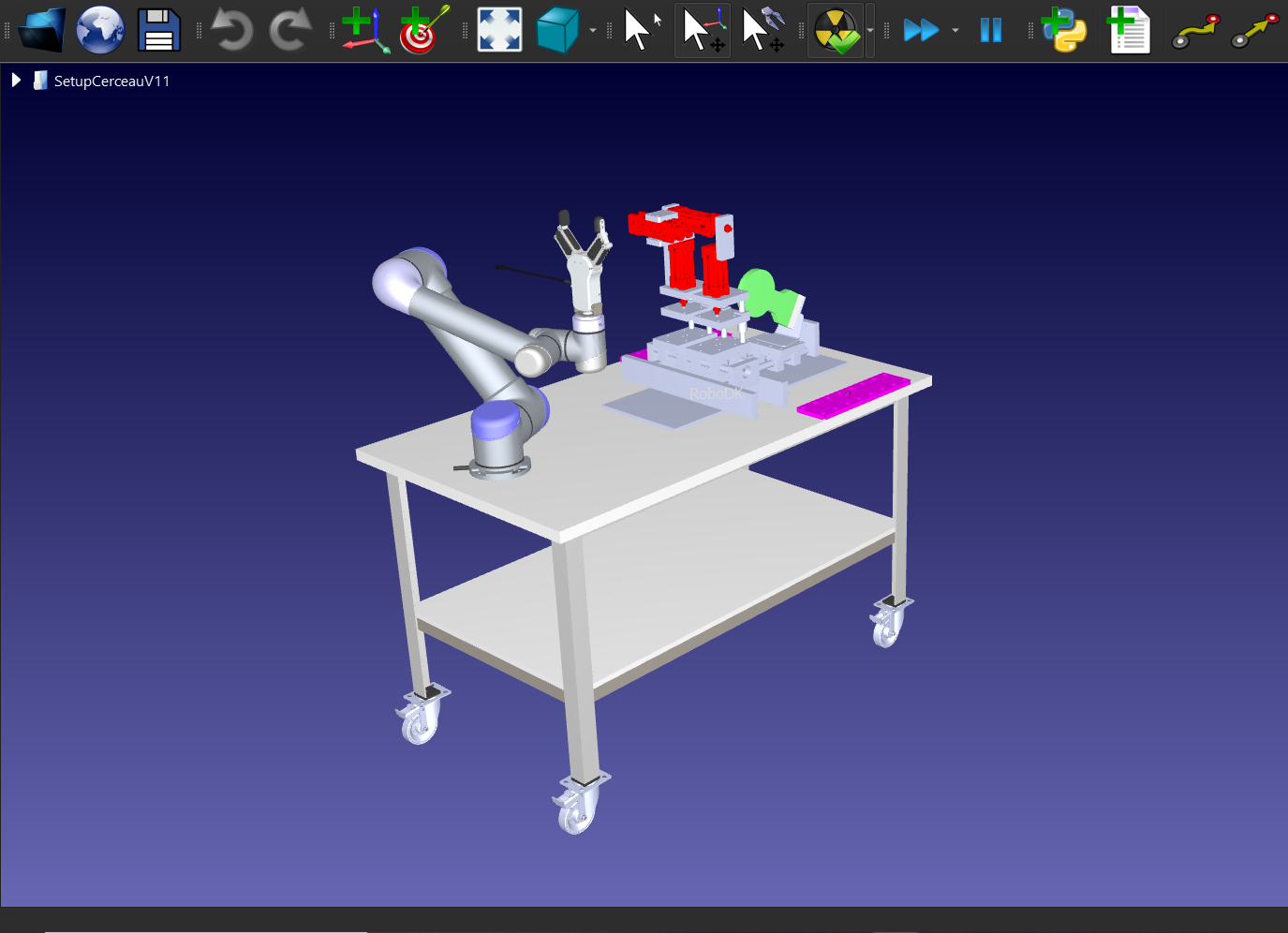This screenshot has width=1288, height=933.
Task: Undo the last action
Action: (231, 30)
